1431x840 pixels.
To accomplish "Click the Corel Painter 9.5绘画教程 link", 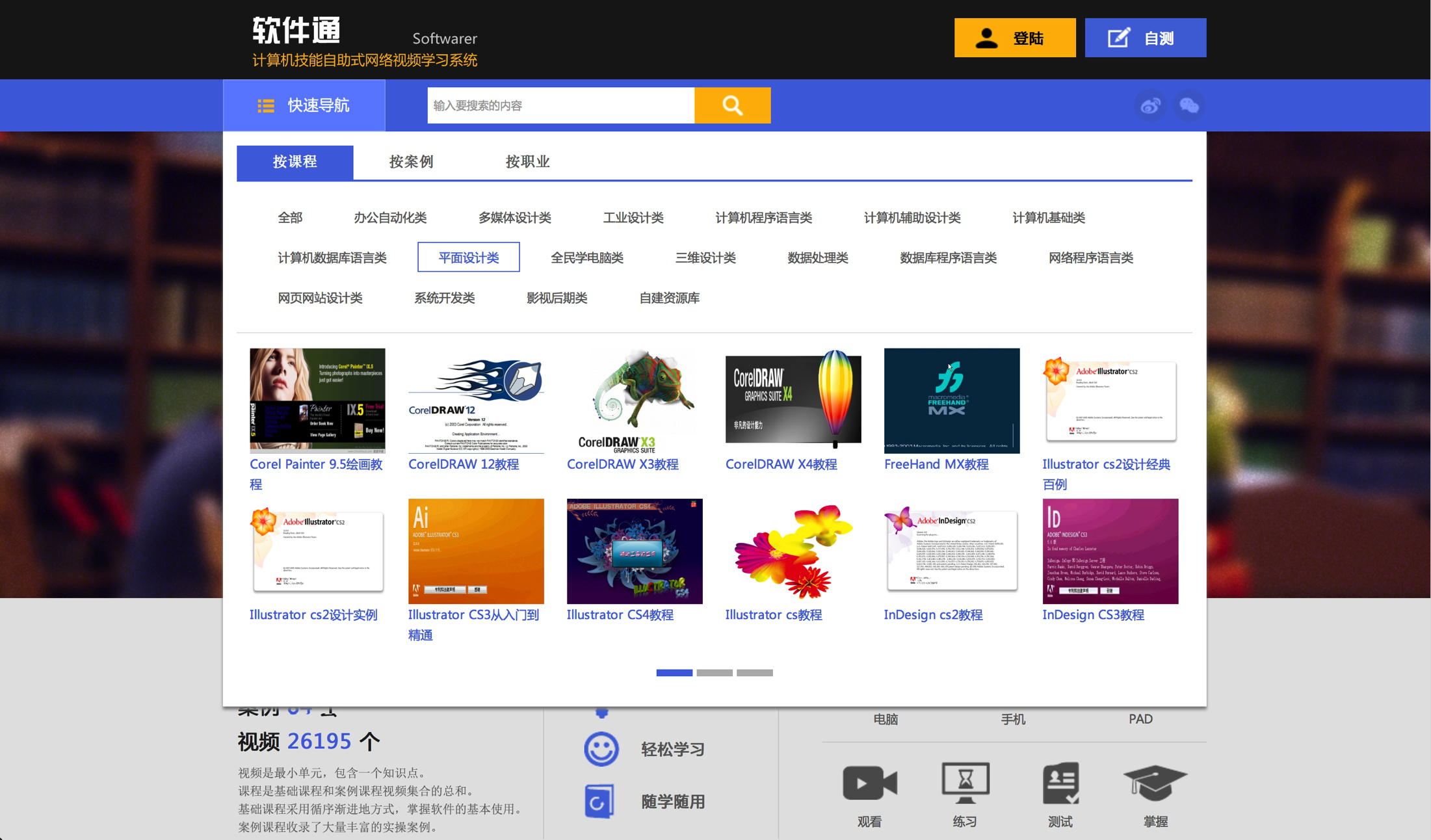I will point(316,474).
